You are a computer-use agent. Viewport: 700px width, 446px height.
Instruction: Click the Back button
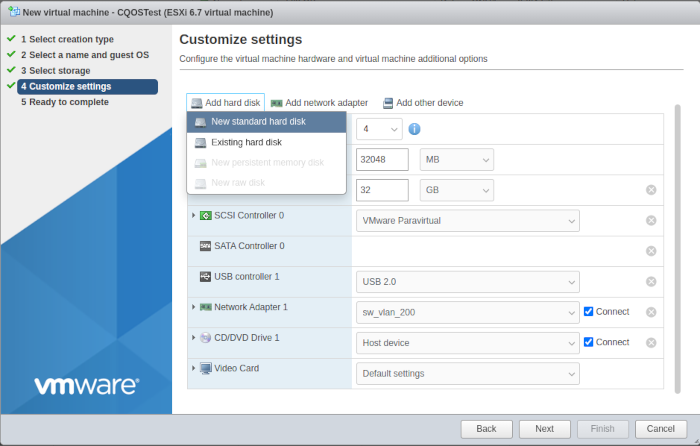[487, 429]
